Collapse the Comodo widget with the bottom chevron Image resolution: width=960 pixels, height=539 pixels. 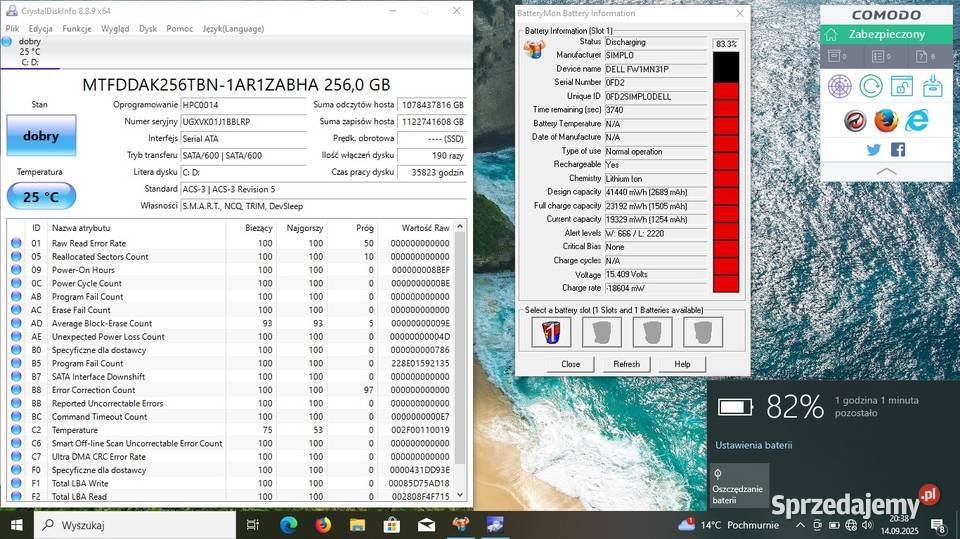pos(885,172)
